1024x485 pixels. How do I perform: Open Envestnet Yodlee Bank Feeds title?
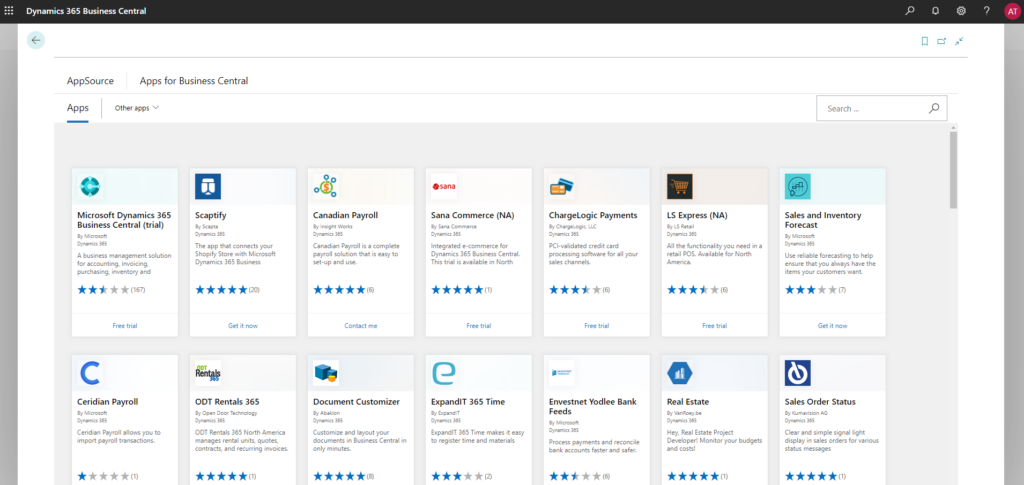[x=593, y=407]
